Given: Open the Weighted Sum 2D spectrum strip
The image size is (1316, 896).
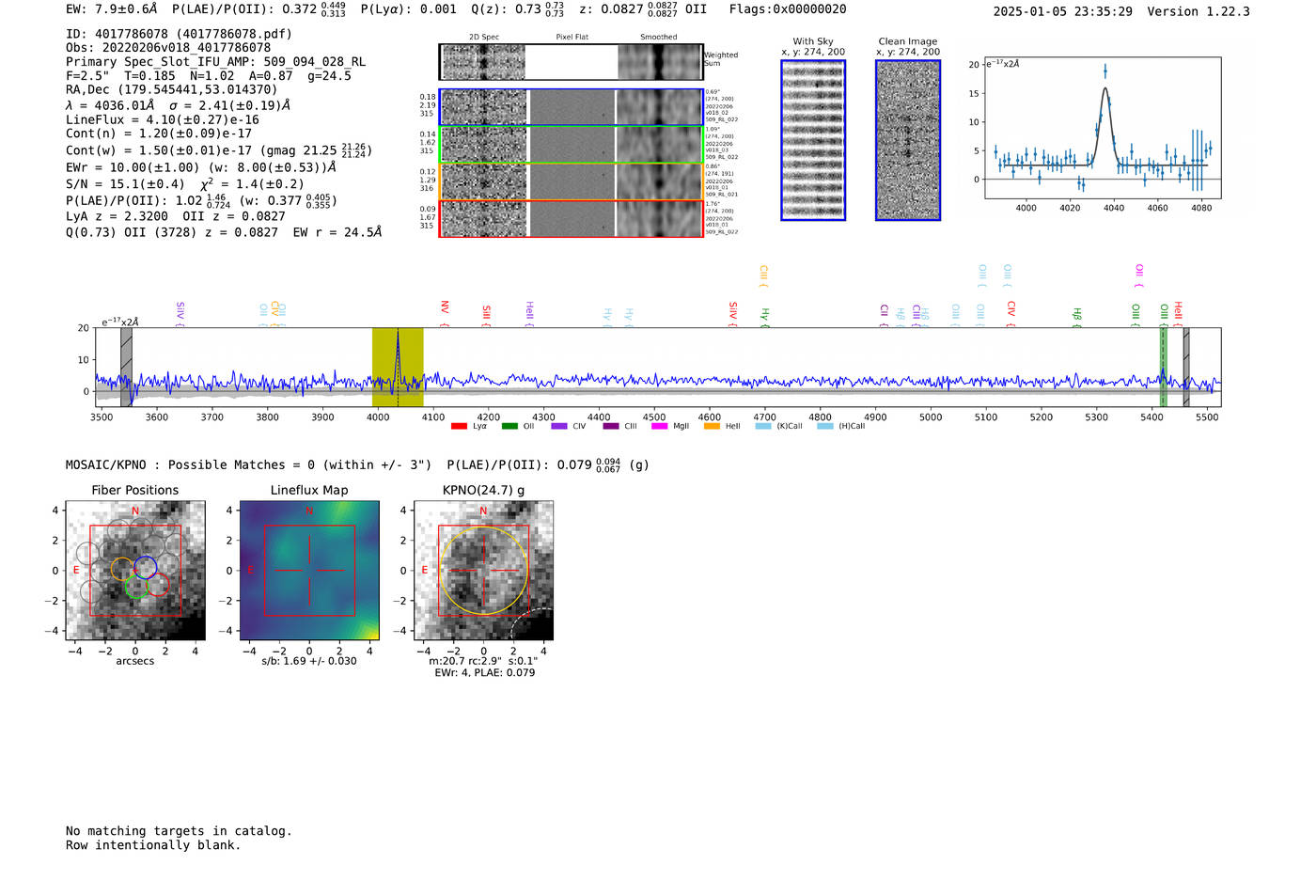Looking at the screenshot, I should click(571, 62).
